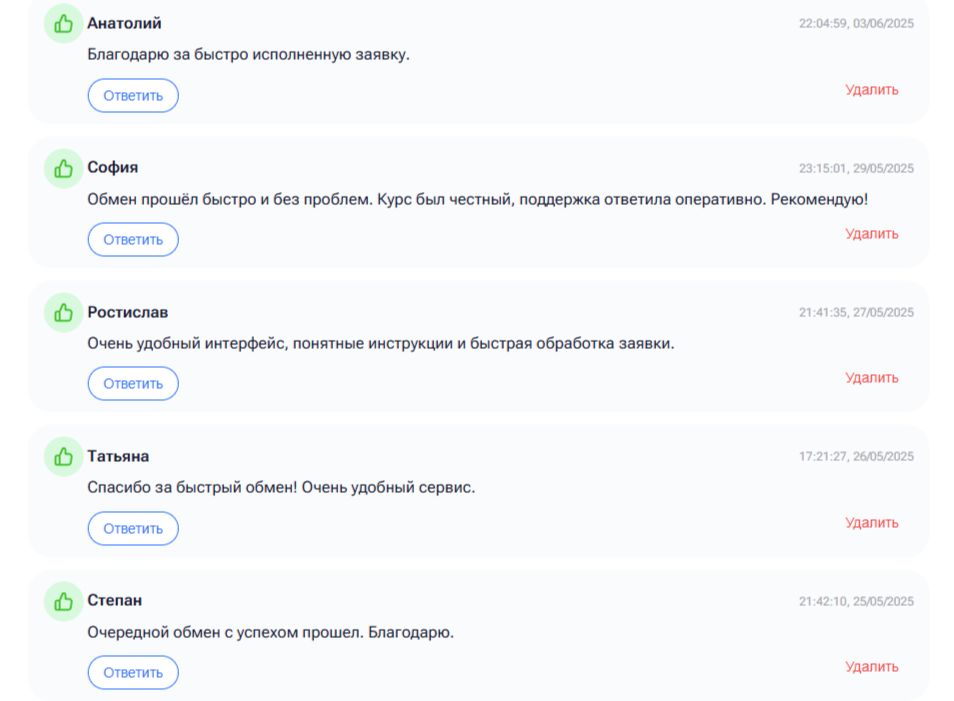This screenshot has height=701, width=954.
Task: Click the reviewer name София
Action: pos(112,167)
